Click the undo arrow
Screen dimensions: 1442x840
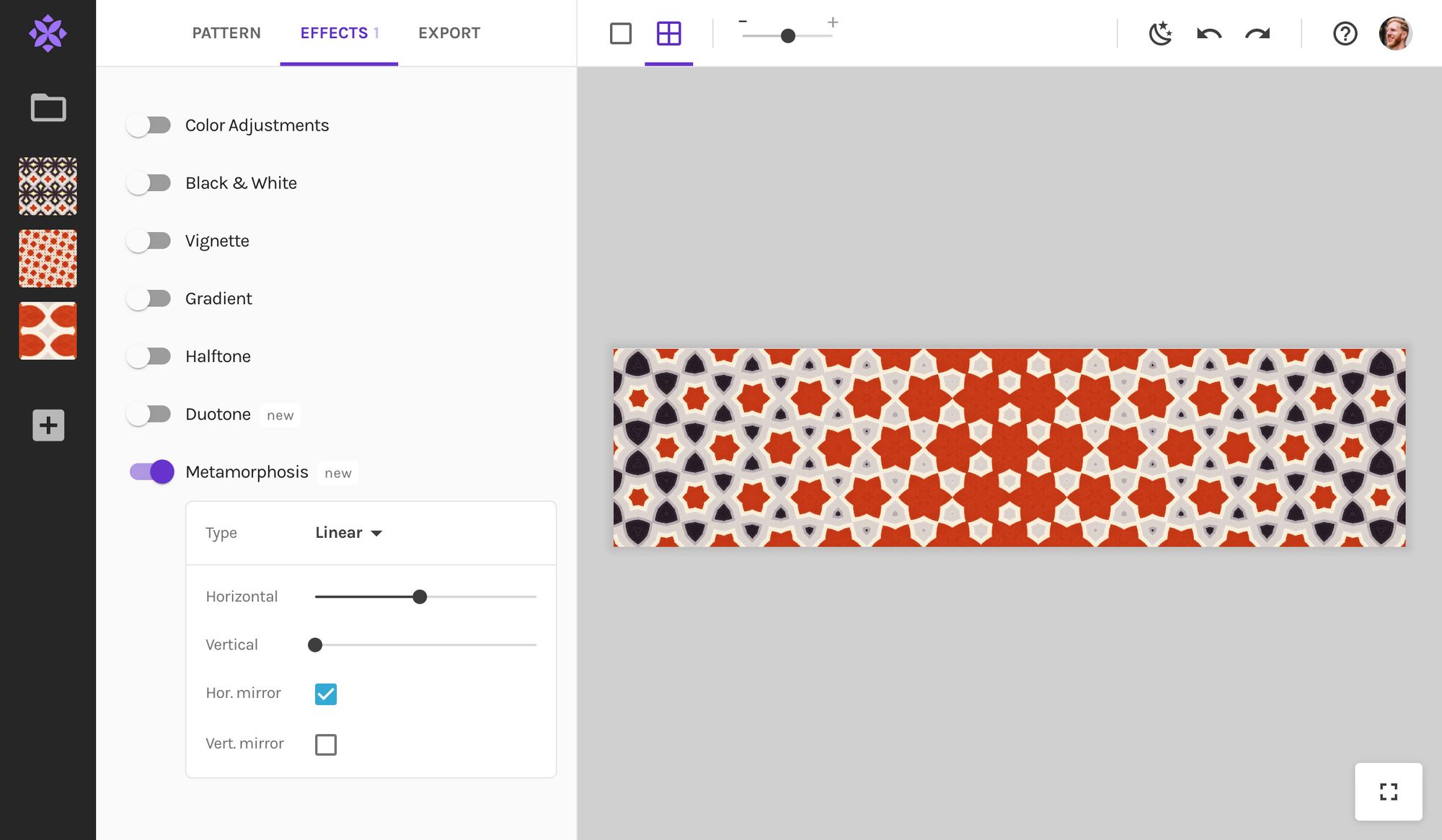coord(1209,33)
